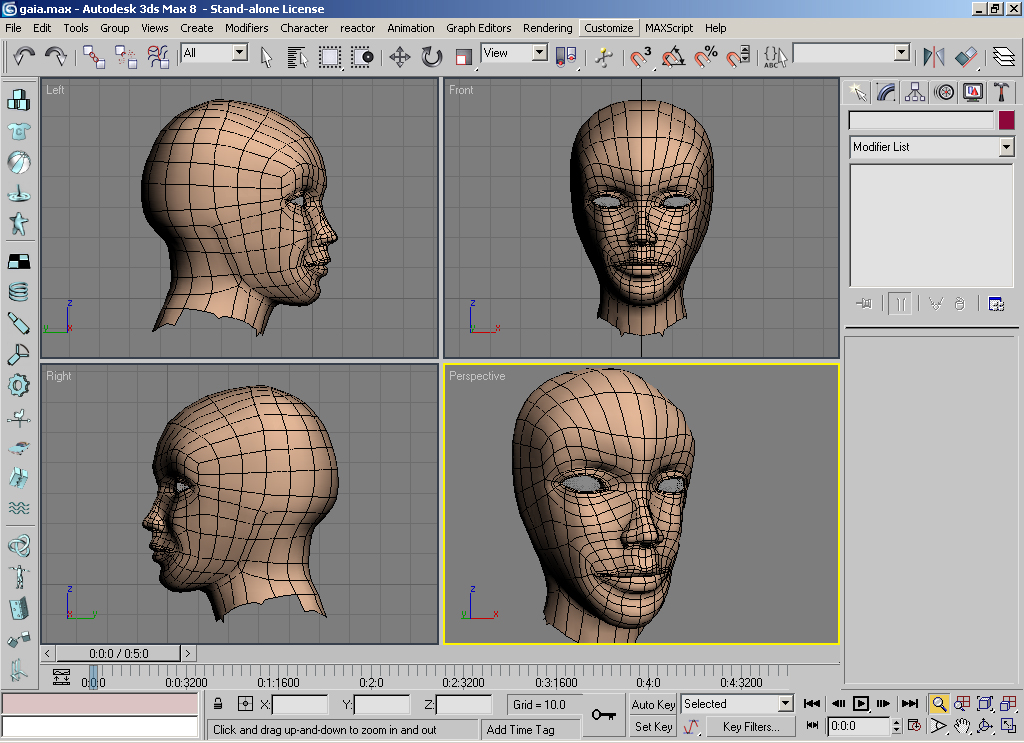This screenshot has width=1024, height=743.
Task: Activate the Select and Rotate tool
Action: [432, 56]
